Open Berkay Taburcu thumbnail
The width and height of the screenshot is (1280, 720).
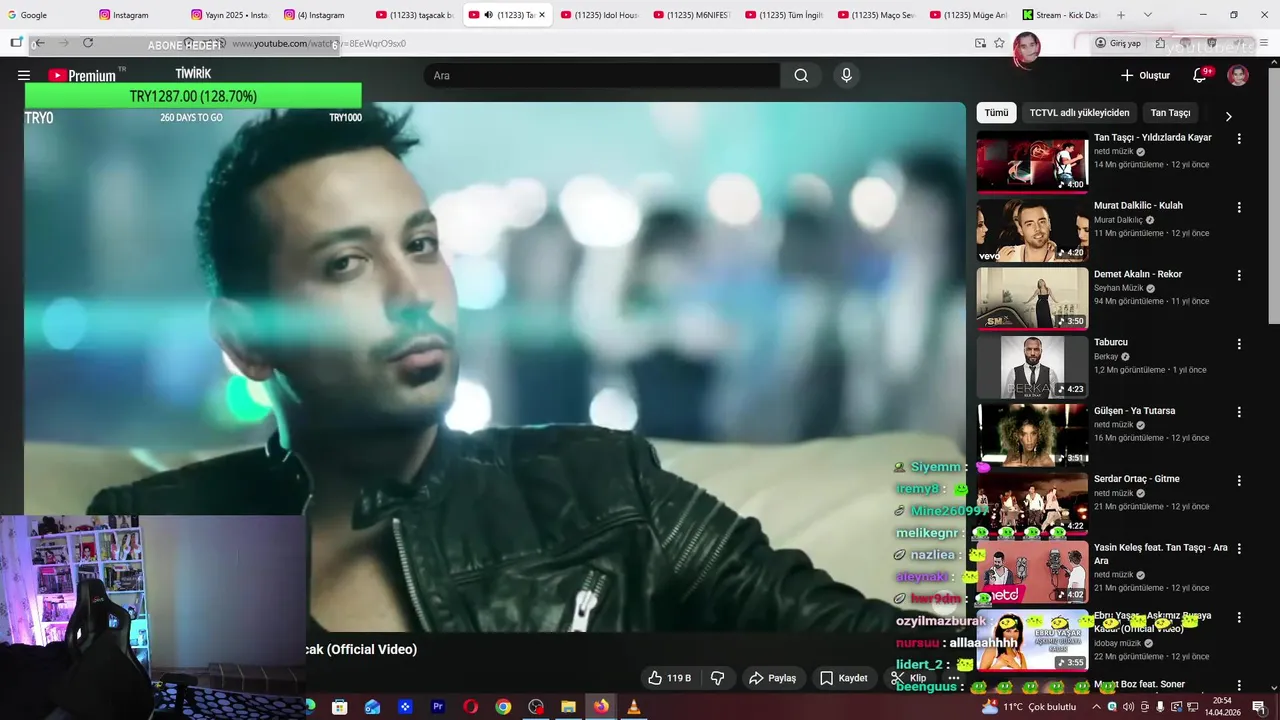[x=1032, y=366]
